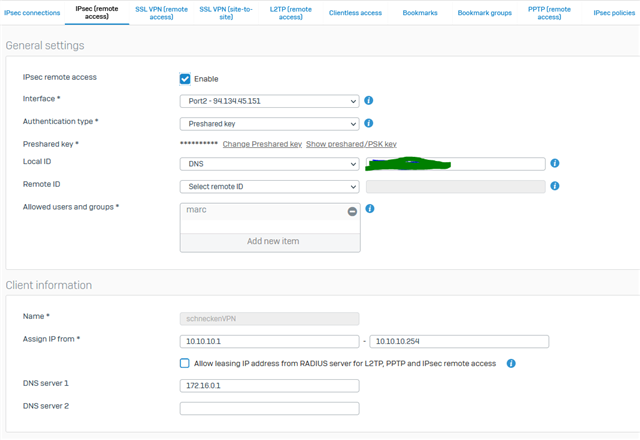
Task: Switch to the IPsec connections tab
Action: coord(32,13)
